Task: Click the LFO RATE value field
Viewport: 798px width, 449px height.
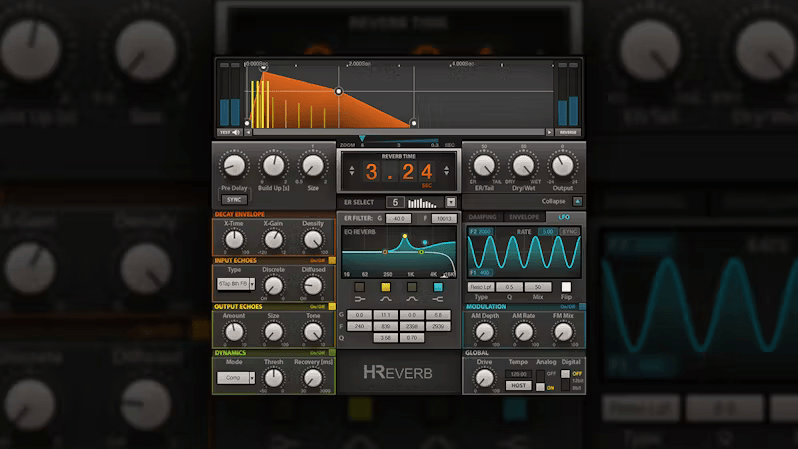Action: tap(548, 232)
